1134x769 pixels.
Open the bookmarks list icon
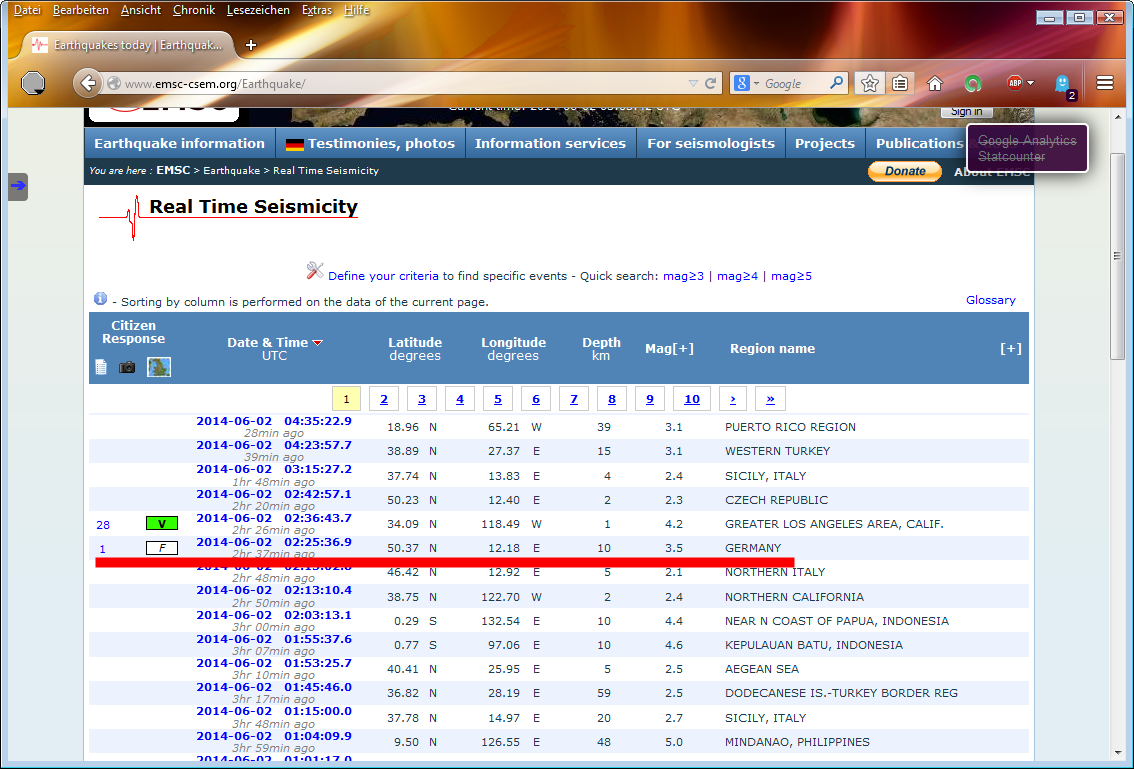coord(900,84)
